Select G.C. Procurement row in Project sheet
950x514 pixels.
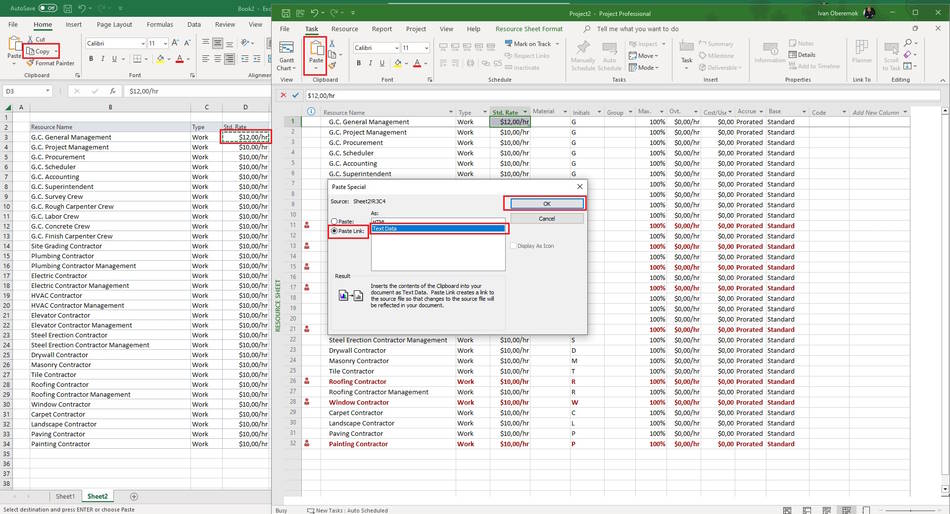click(605, 142)
